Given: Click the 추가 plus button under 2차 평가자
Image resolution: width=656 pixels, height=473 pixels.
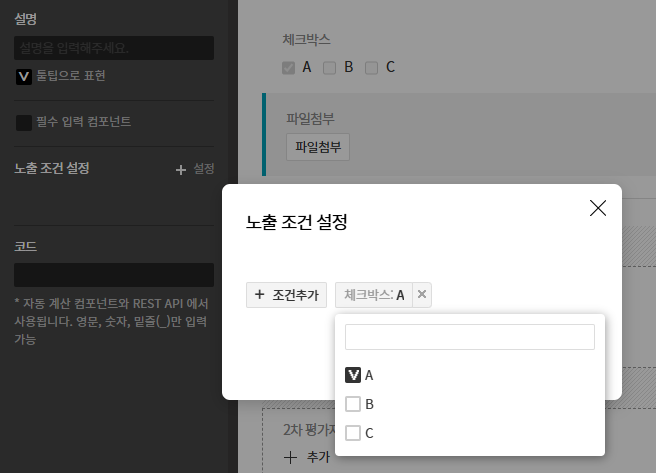Looking at the screenshot, I should tap(306, 456).
